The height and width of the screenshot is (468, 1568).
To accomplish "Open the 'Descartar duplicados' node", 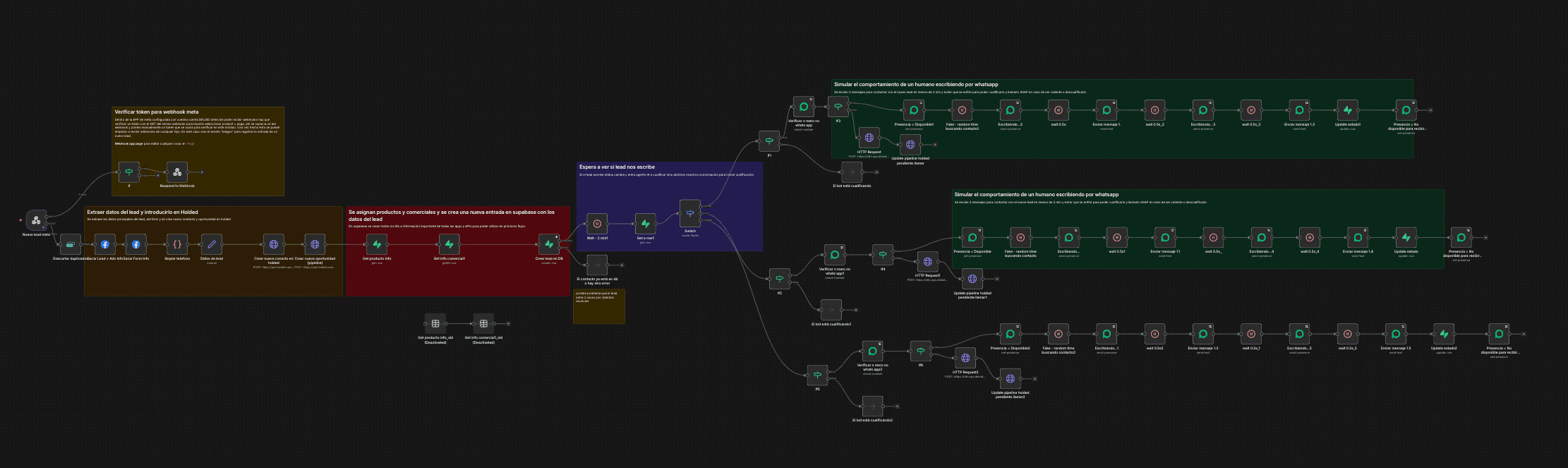I will (x=71, y=244).
